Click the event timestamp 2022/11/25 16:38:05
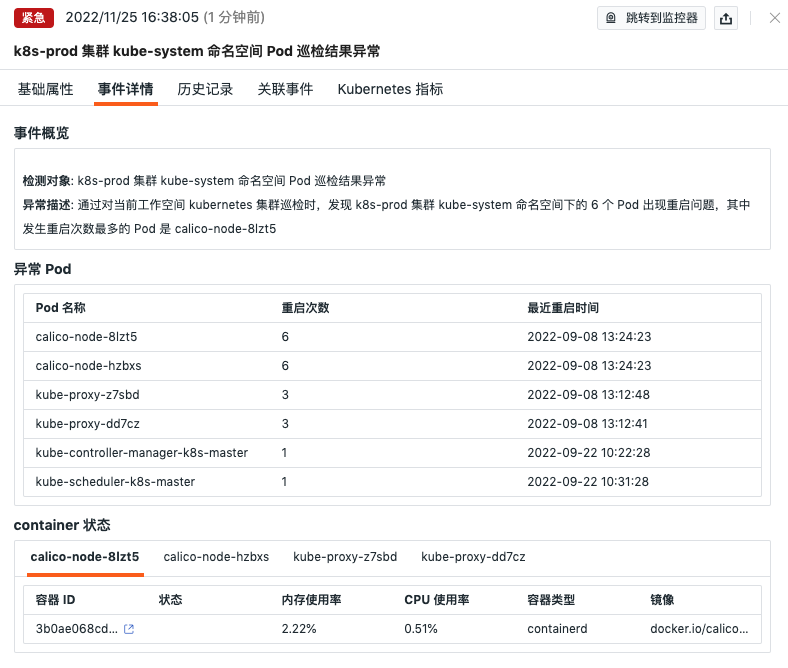 [x=132, y=18]
